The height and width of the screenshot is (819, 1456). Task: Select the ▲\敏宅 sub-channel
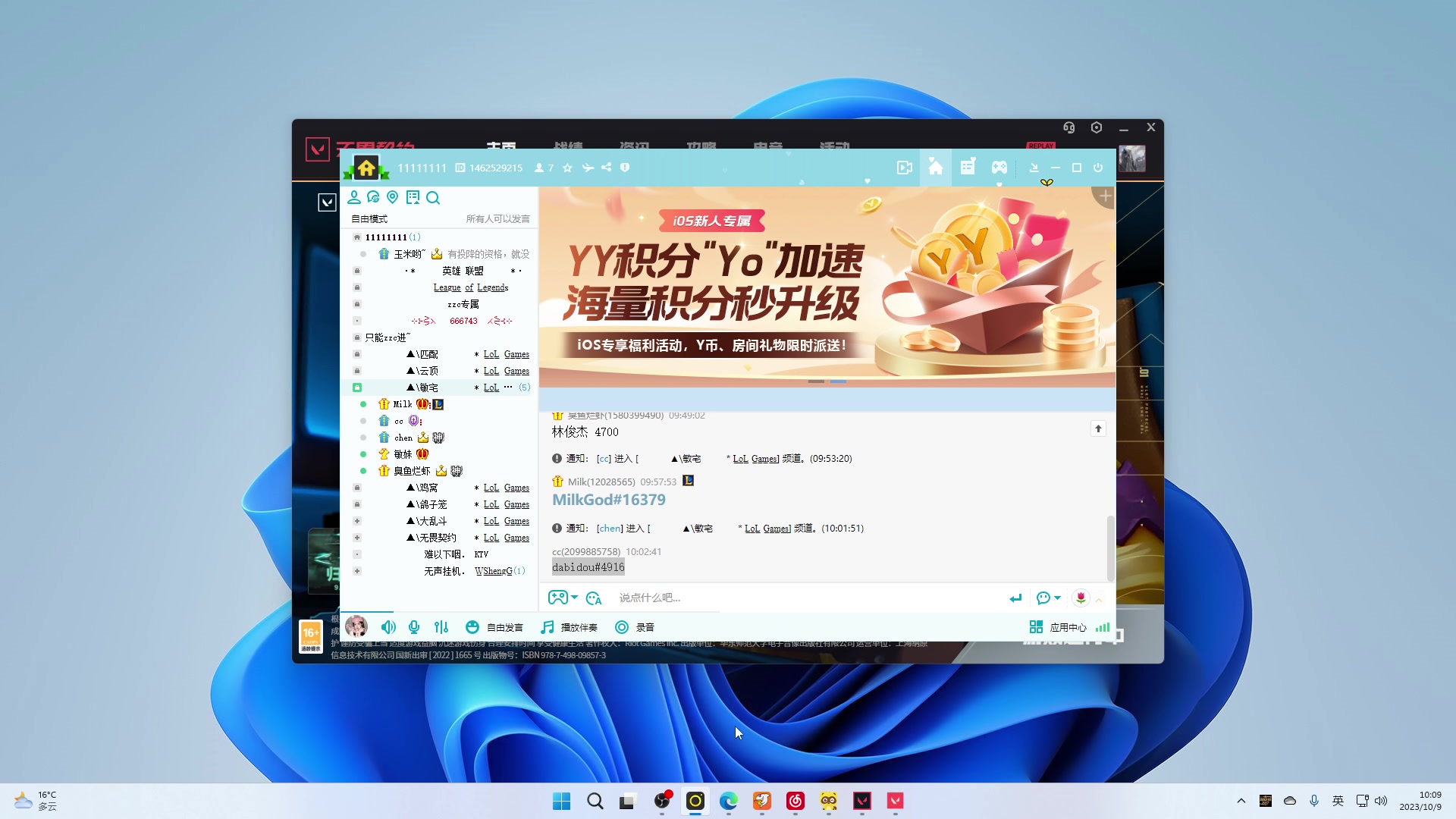pos(440,388)
